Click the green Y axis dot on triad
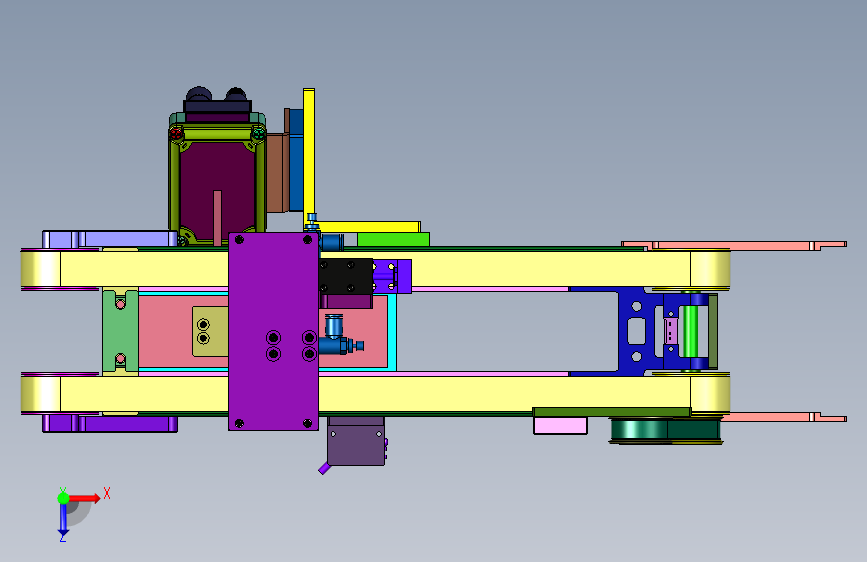Viewport: 867px width, 562px height. tap(63, 498)
